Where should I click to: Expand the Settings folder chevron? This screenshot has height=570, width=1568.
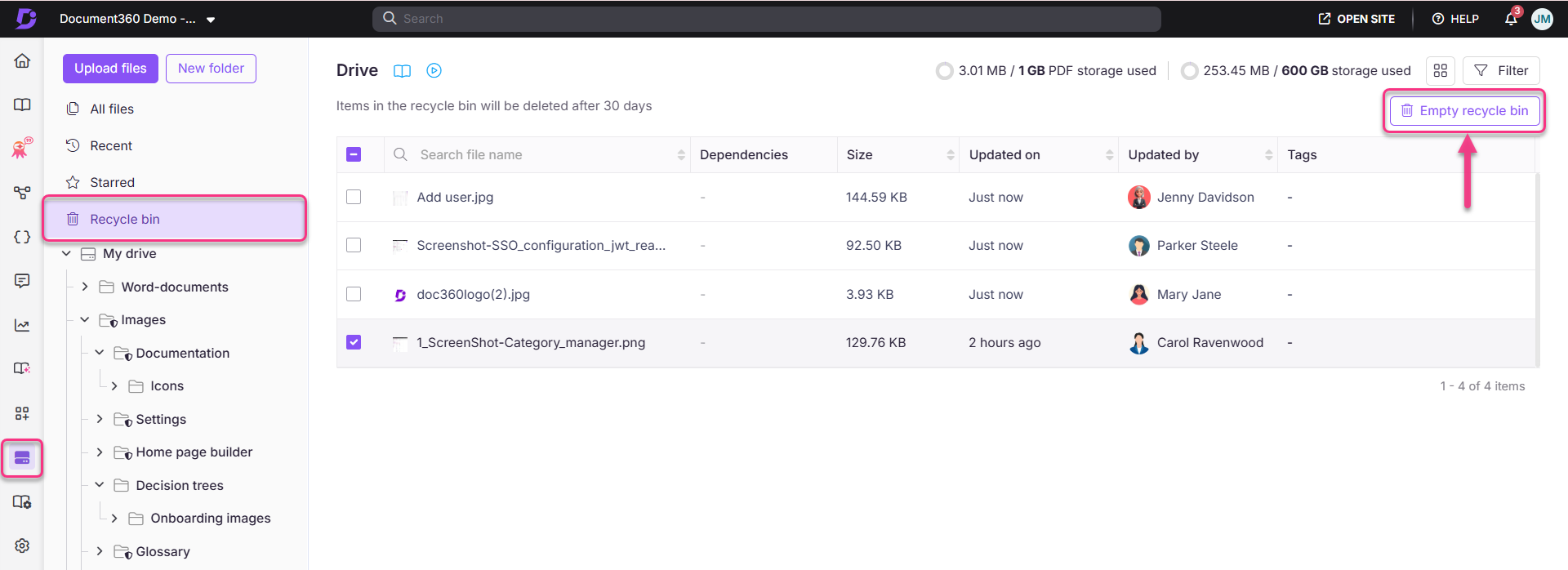(100, 419)
